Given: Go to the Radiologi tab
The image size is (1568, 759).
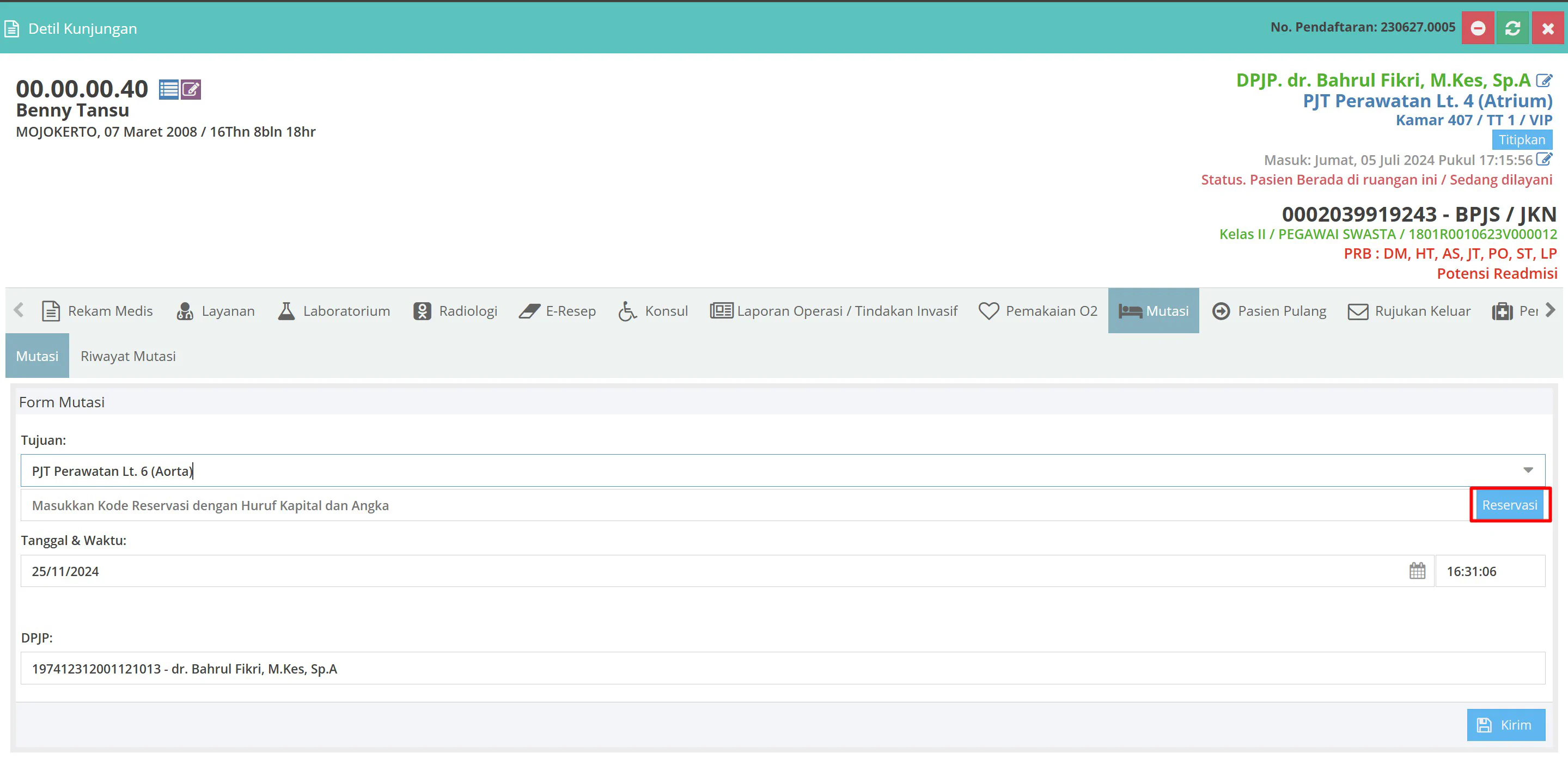Looking at the screenshot, I should coord(455,310).
